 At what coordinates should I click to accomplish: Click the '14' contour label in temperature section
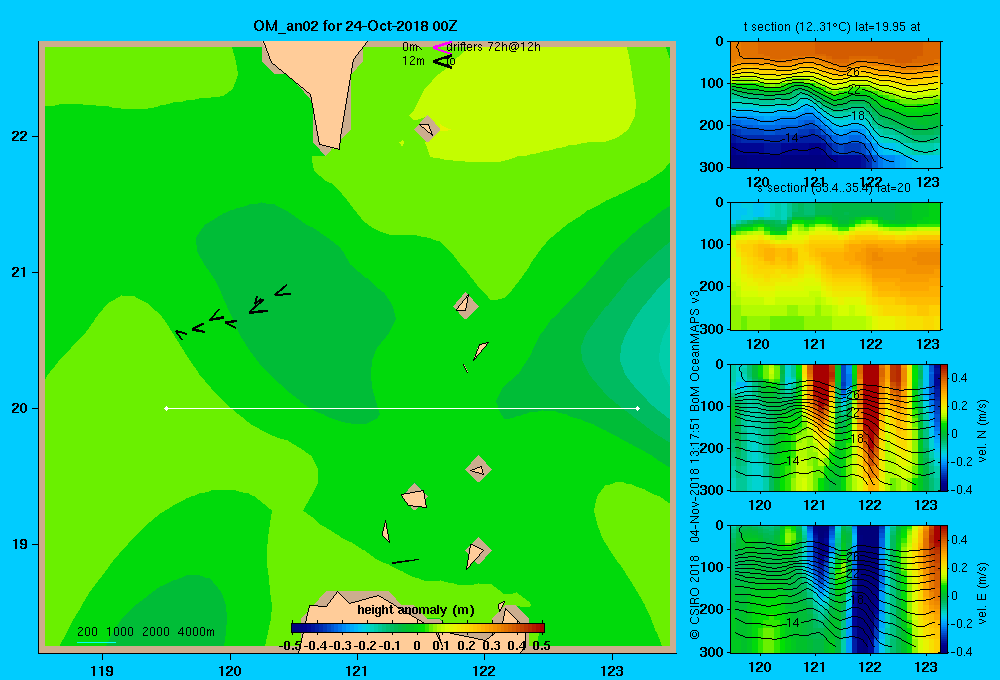click(x=791, y=138)
